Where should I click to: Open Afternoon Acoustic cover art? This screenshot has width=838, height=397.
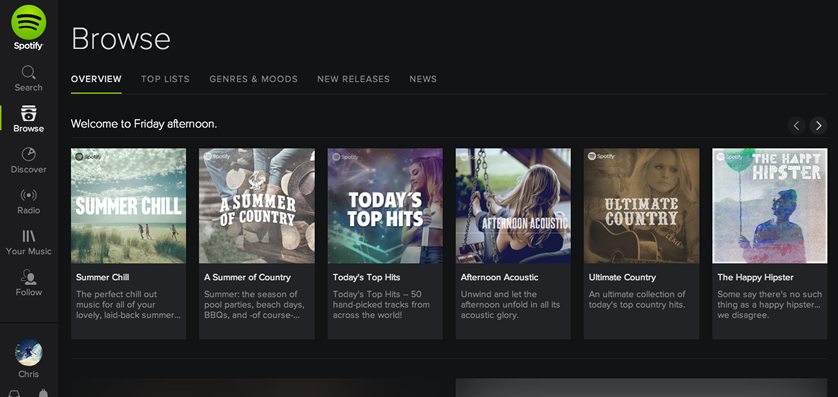pyautogui.click(x=513, y=206)
